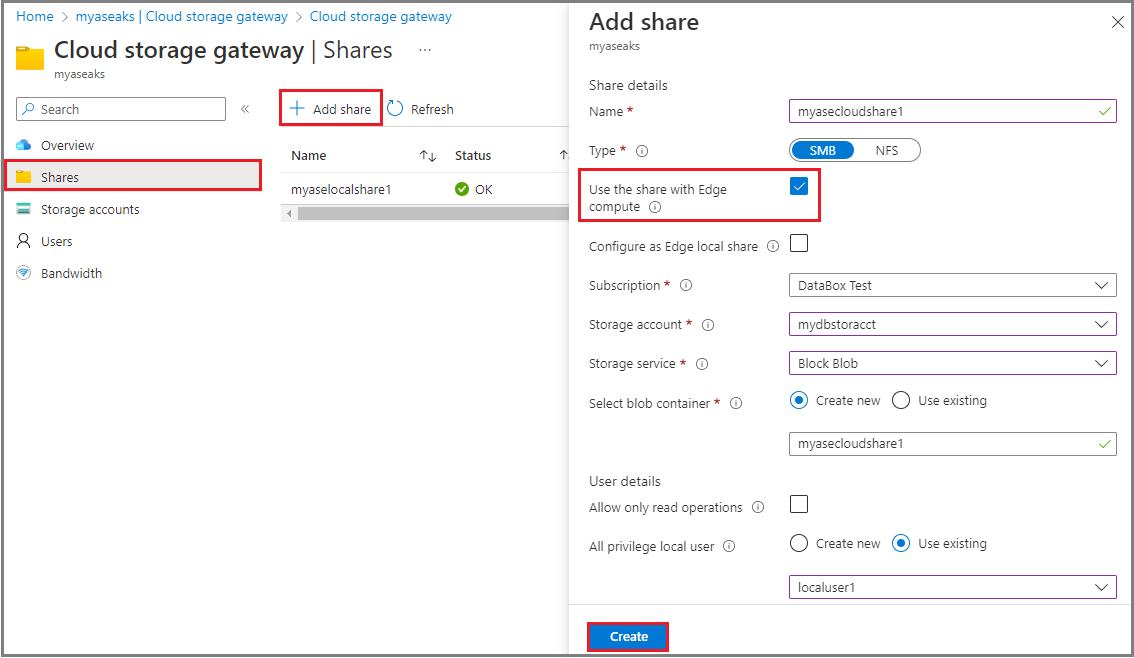Select the Shares folder icon
The image size is (1134, 658).
[x=24, y=177]
